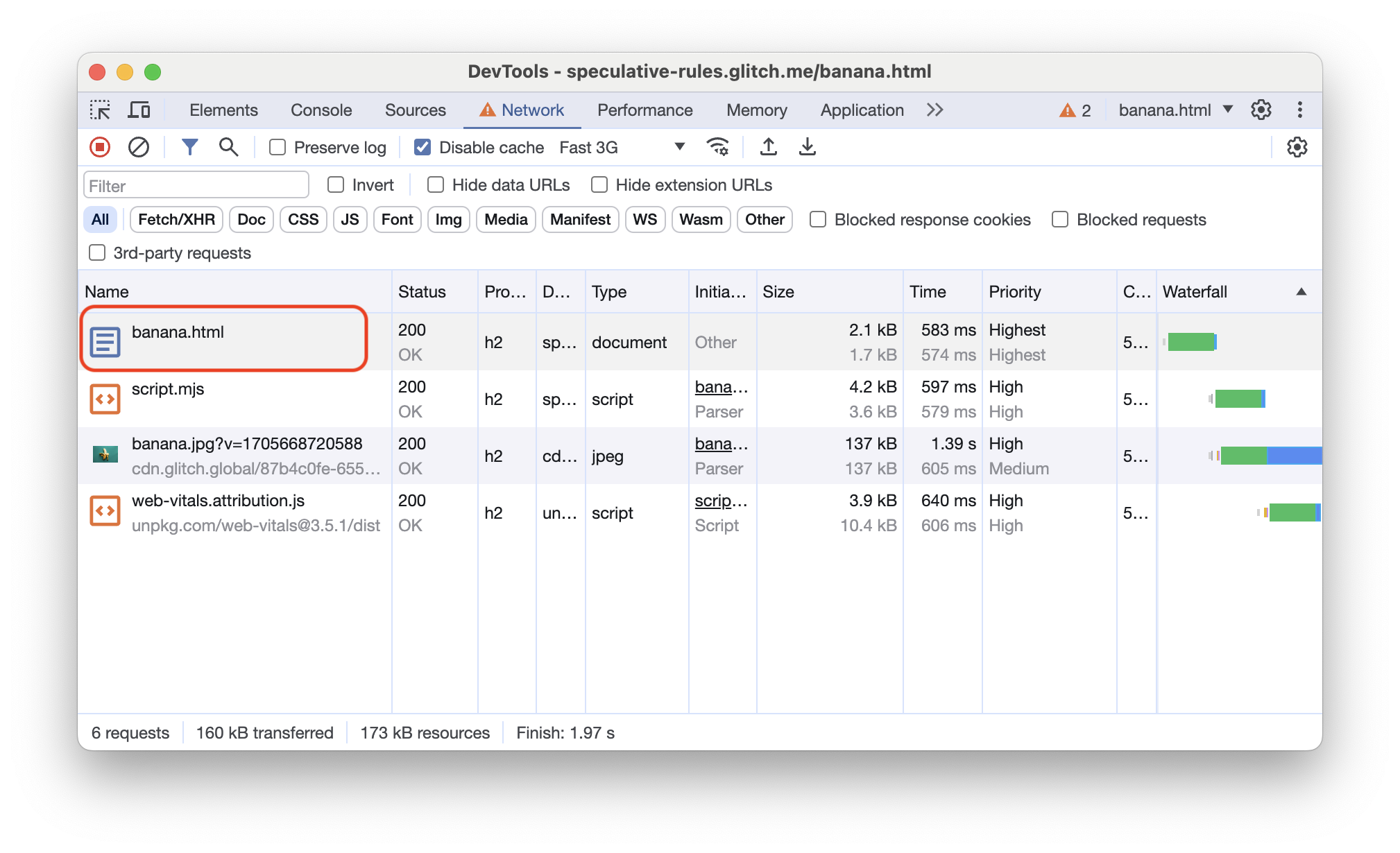1400x853 pixels.
Task: Enable the Disable cache checkbox
Action: point(421,147)
